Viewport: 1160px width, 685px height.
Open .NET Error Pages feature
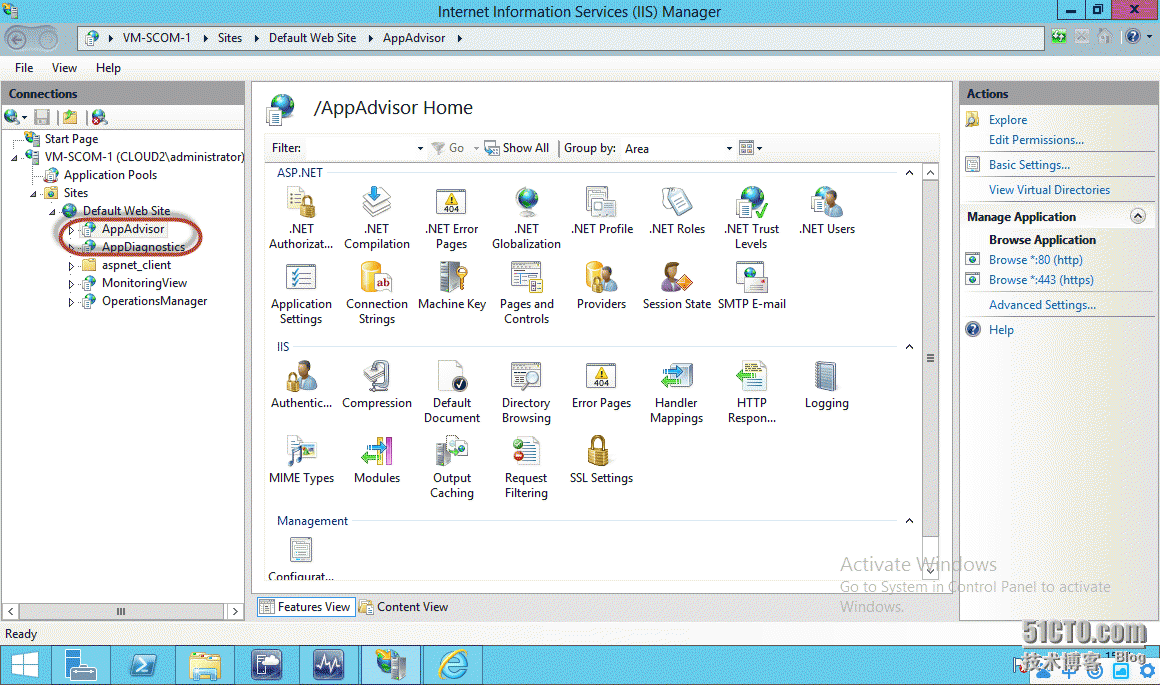pyautogui.click(x=451, y=217)
